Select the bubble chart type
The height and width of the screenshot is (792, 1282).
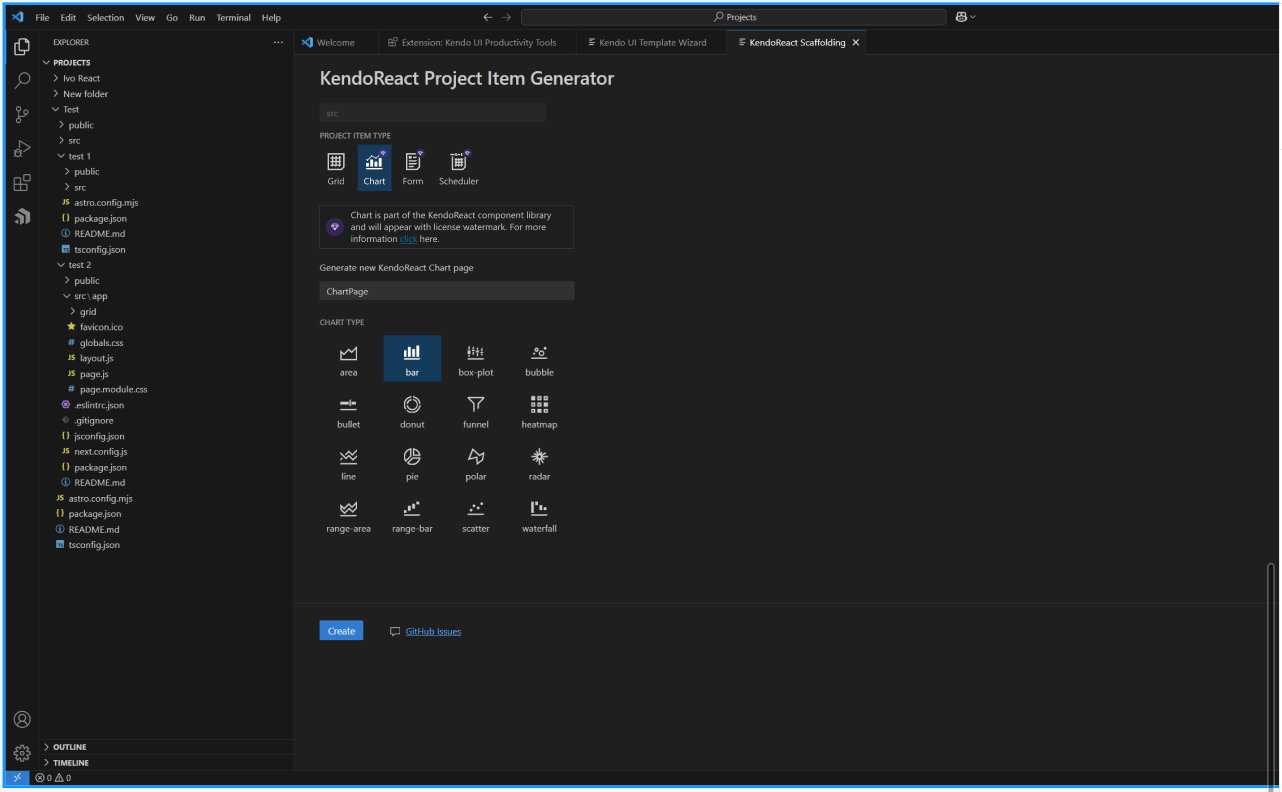click(x=539, y=358)
